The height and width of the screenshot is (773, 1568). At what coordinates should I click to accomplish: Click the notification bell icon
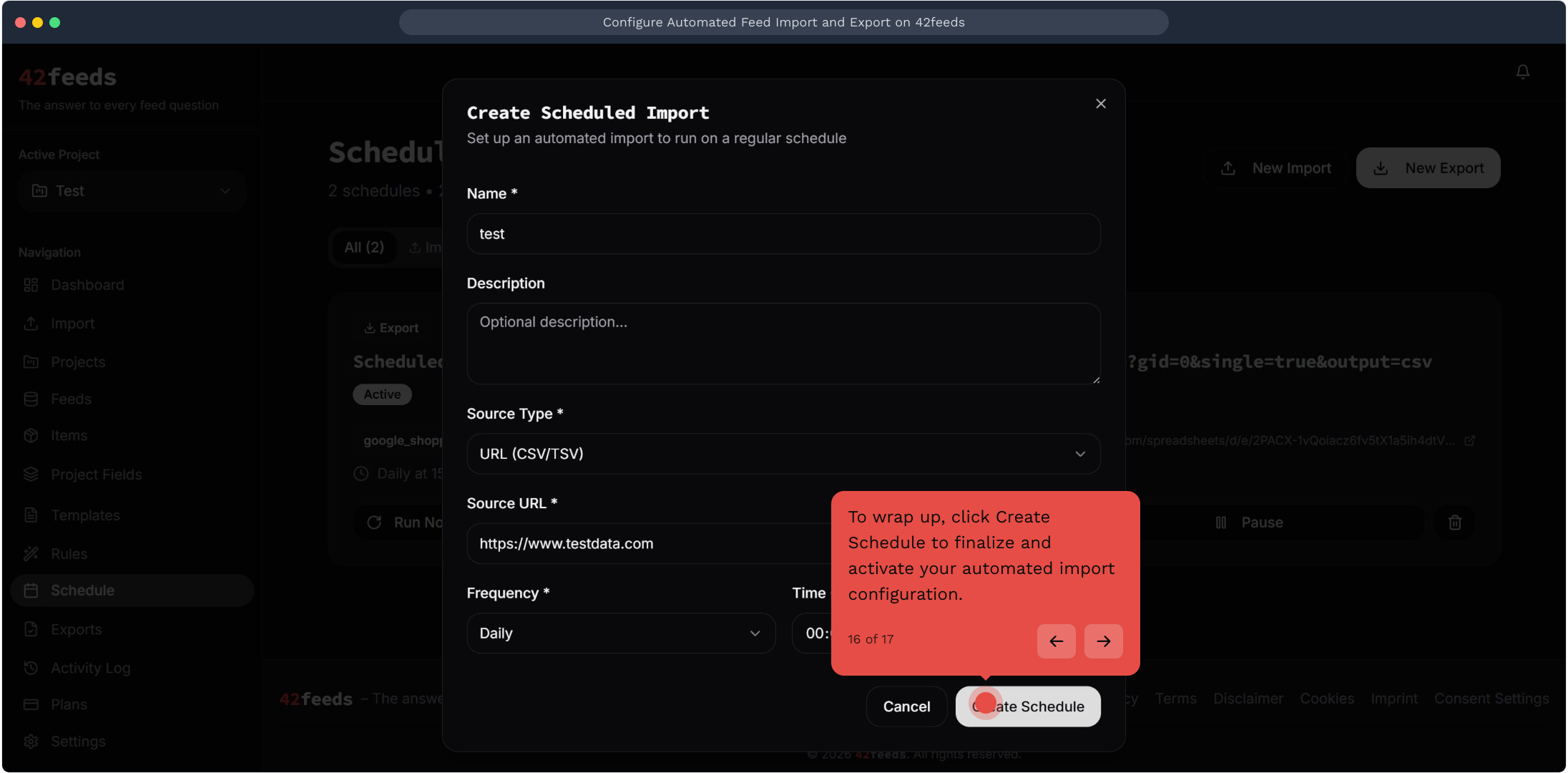click(1522, 72)
